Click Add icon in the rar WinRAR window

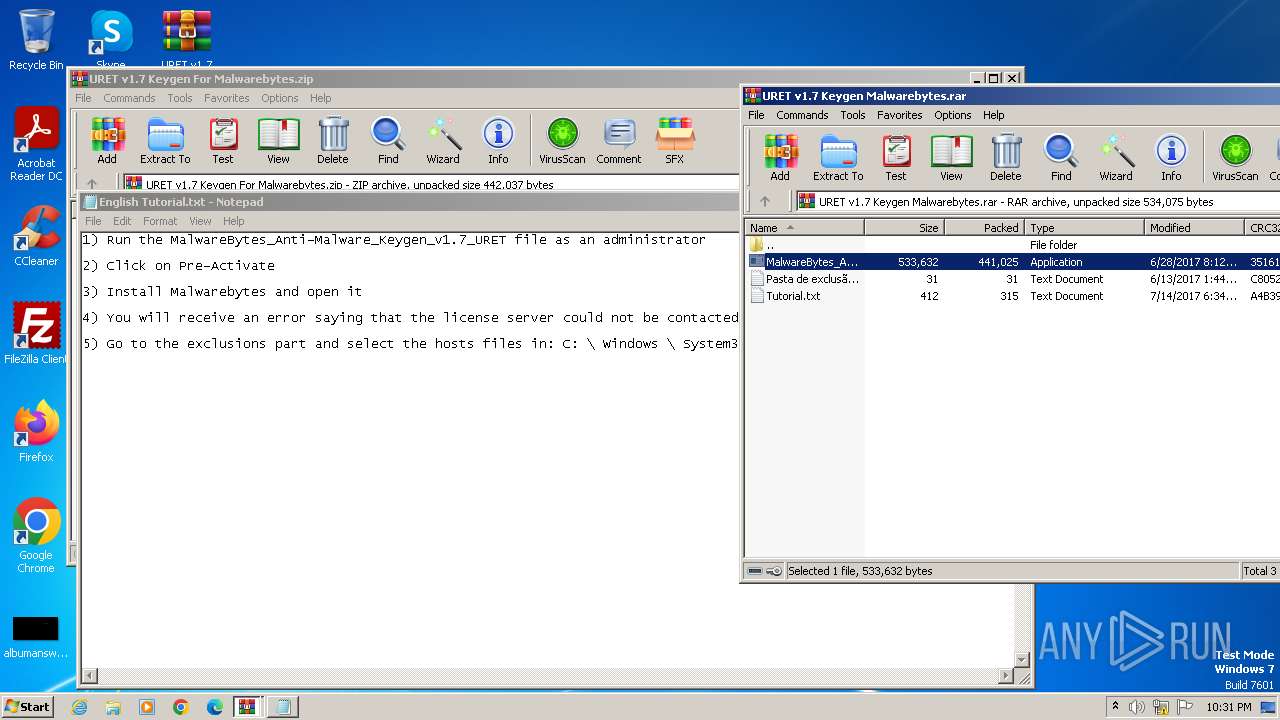click(x=780, y=158)
